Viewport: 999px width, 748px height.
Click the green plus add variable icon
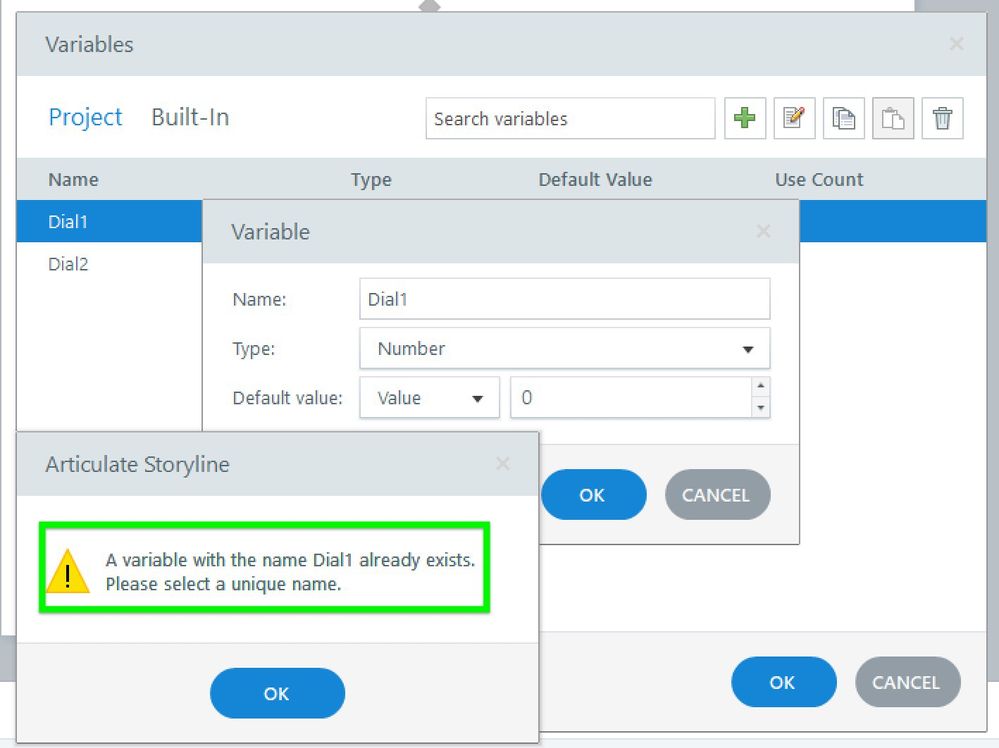coord(745,118)
